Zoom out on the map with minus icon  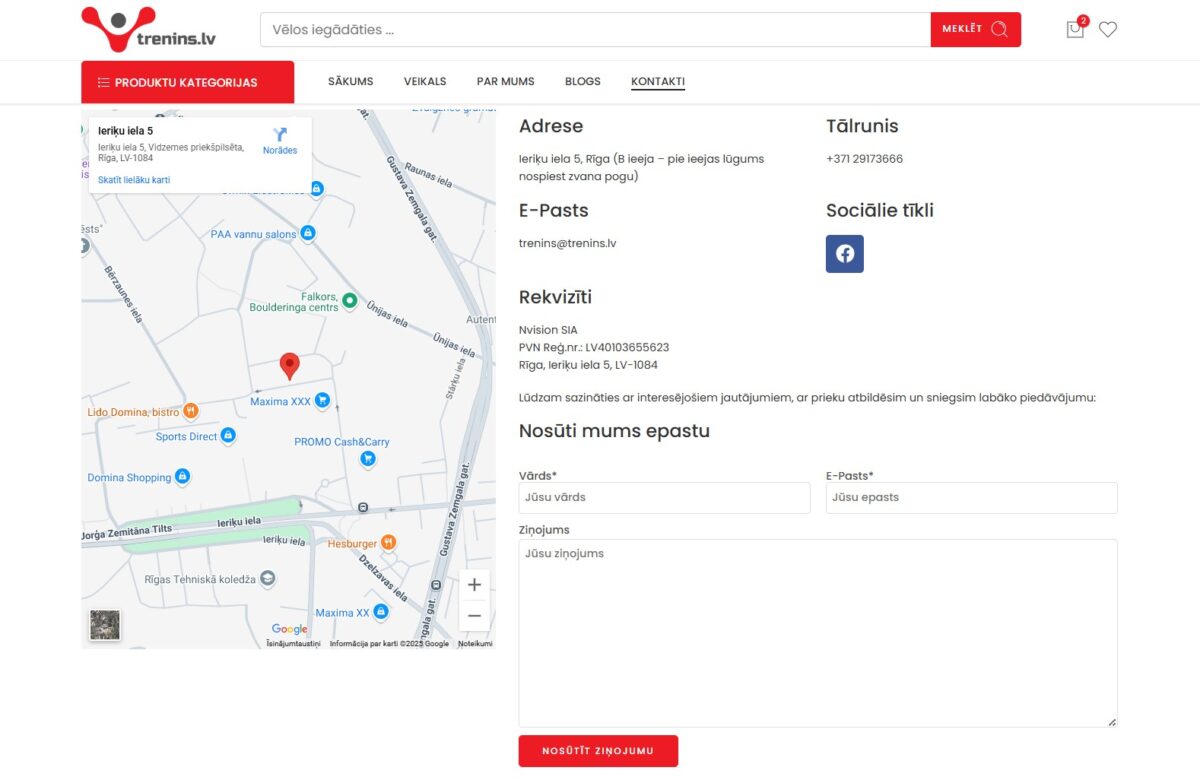(474, 615)
